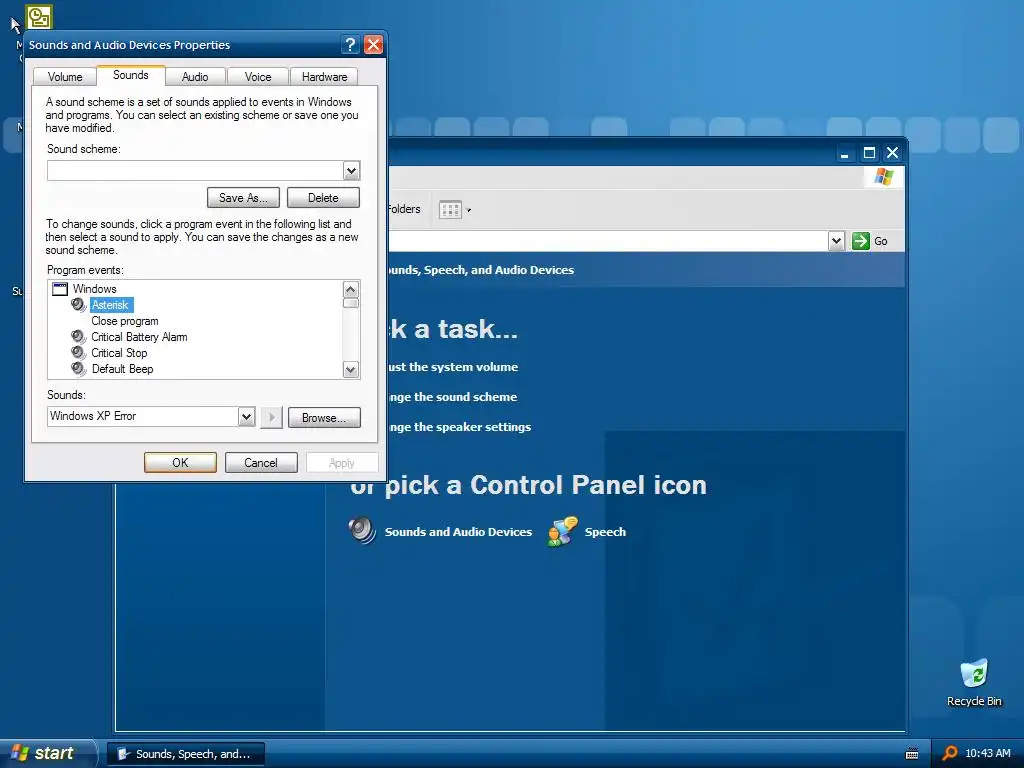Click the Delete scheme button
Viewport: 1024px width, 768px height.
pos(323,198)
